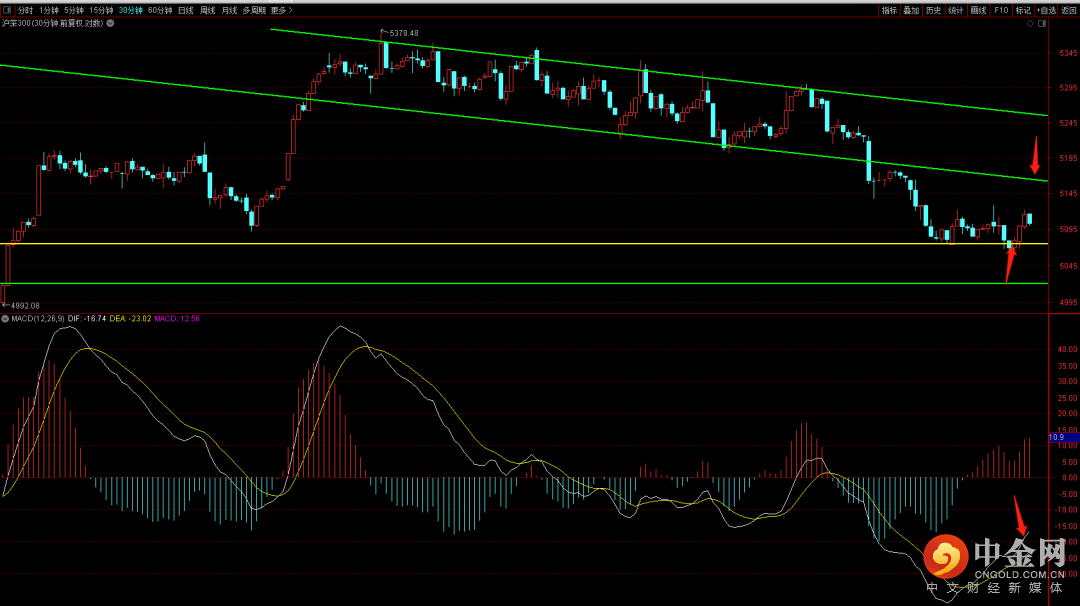The image size is (1080, 606).
Task: Open the 沪深300 title dropdown arrow
Action: (110, 23)
